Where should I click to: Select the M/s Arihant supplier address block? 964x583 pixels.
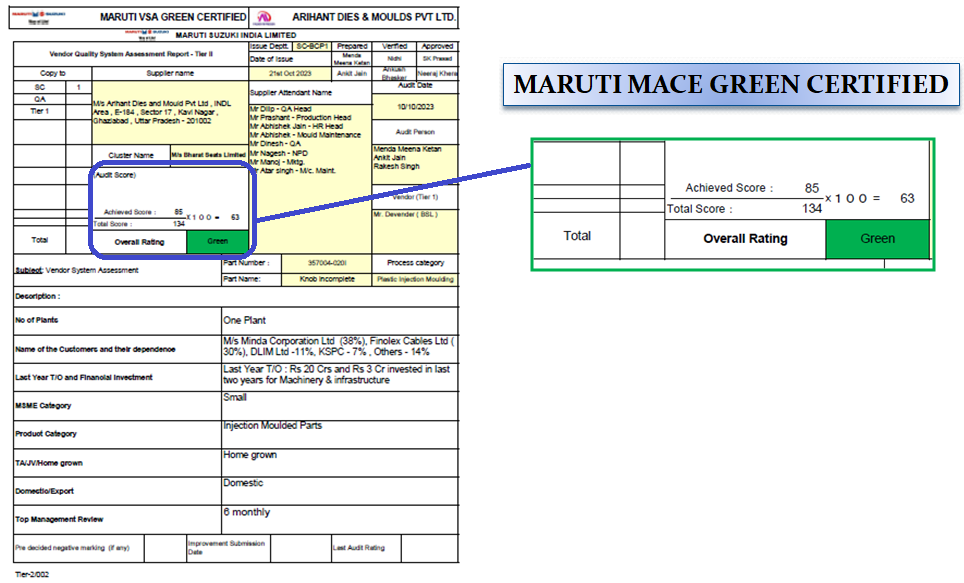pyautogui.click(x=162, y=112)
